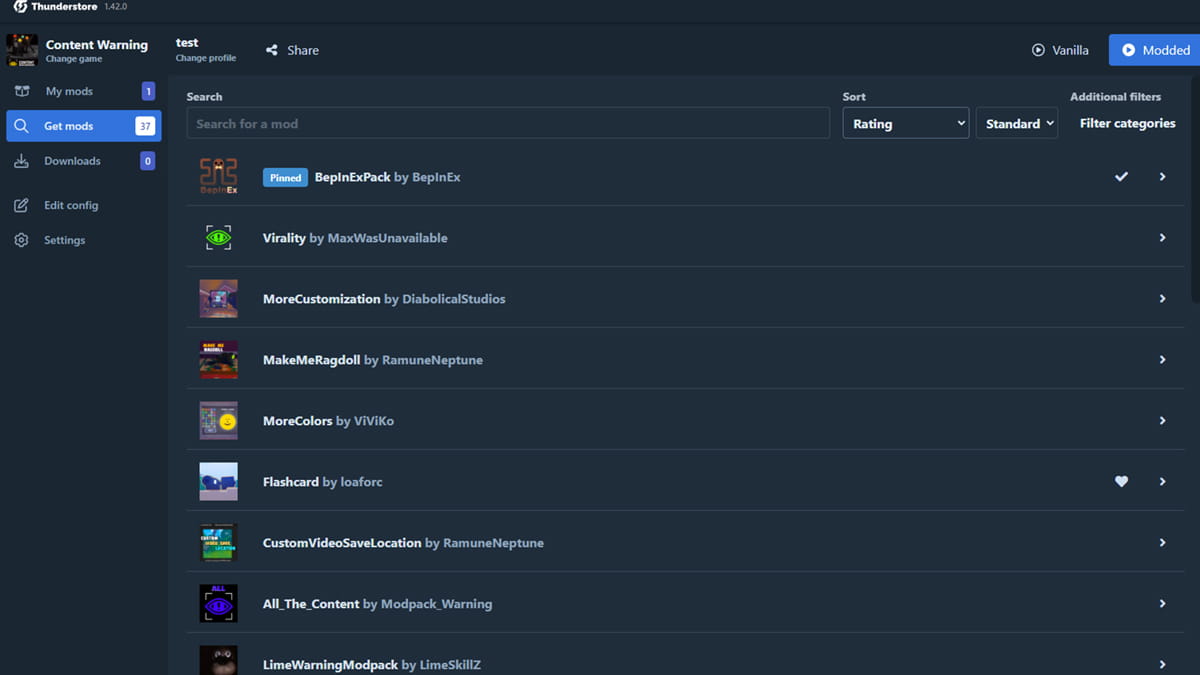Click the installed checkmark on BepInExPack
Viewport: 1200px width, 675px height.
point(1121,176)
